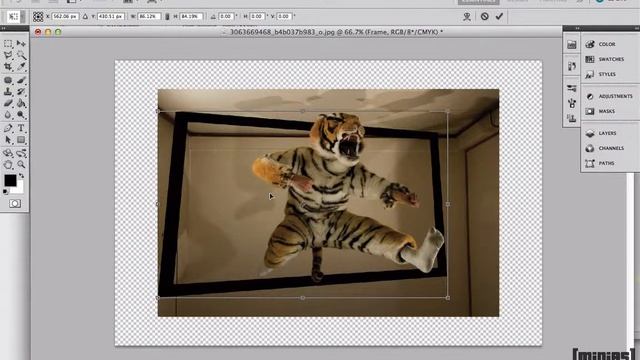
Task: Toggle Quick Mask mode
Action: (15, 203)
